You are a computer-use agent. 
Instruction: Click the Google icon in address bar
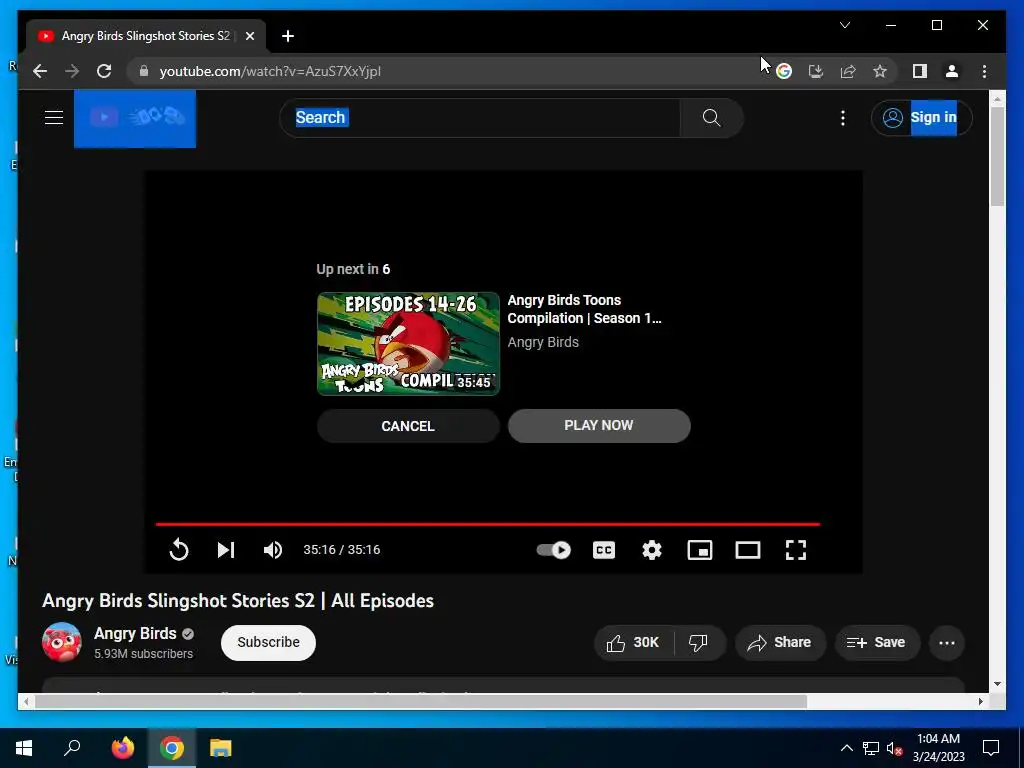(x=784, y=71)
